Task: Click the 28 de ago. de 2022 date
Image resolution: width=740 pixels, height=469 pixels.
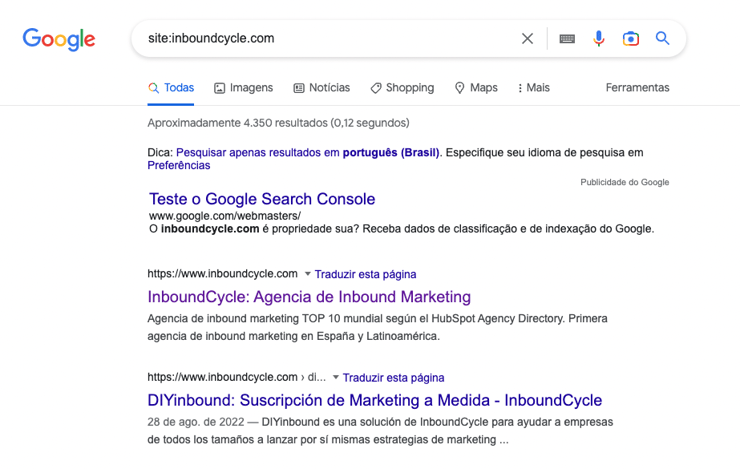Action: point(196,422)
